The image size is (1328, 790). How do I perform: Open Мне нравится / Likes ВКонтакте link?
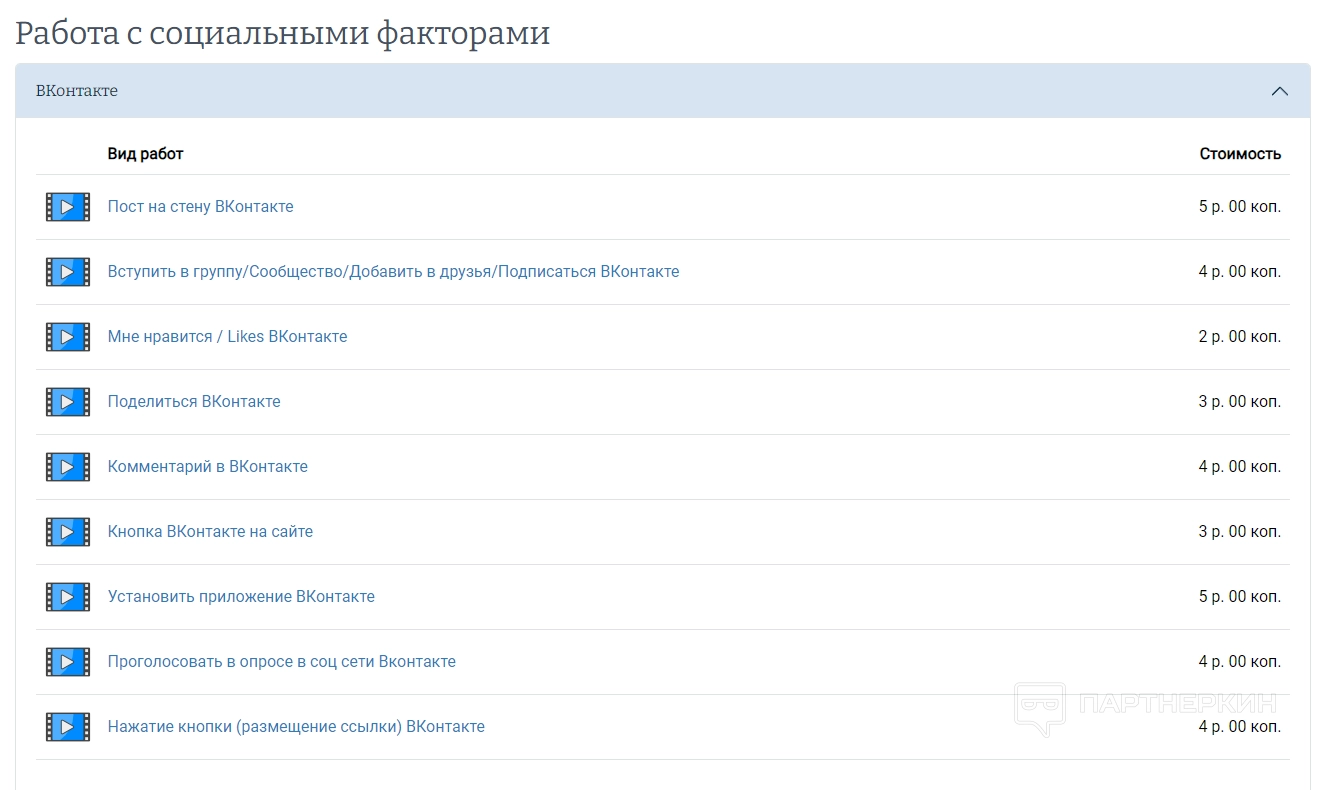click(x=228, y=337)
